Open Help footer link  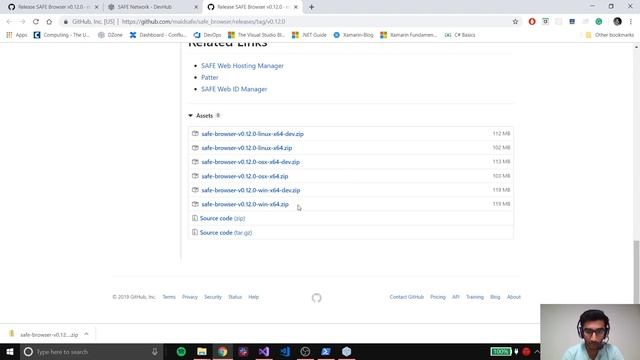(x=253, y=297)
